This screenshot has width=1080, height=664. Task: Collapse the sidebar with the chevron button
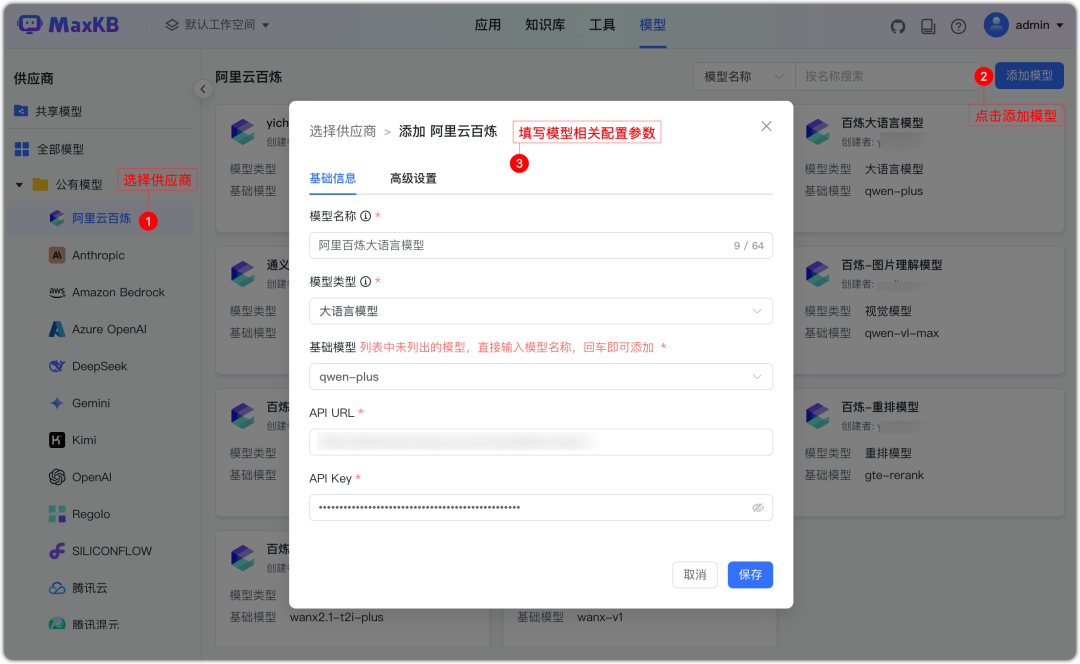(x=202, y=89)
